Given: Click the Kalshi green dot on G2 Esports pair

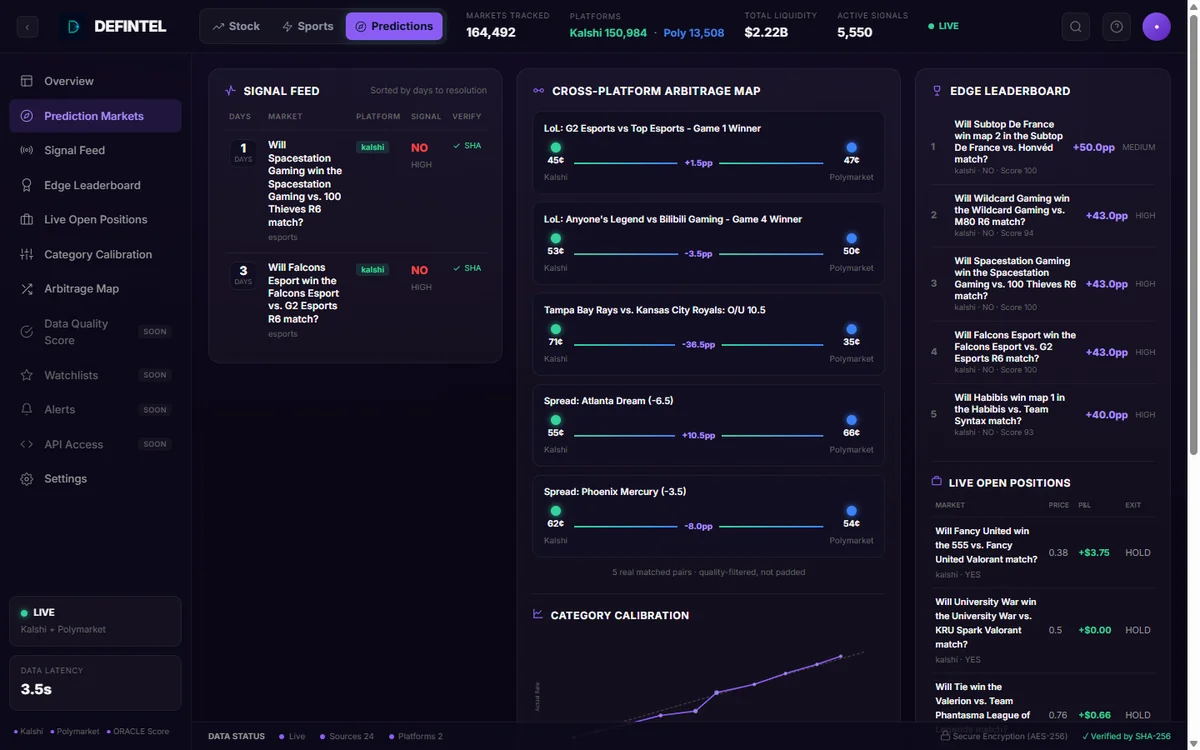Looking at the screenshot, I should (556, 147).
